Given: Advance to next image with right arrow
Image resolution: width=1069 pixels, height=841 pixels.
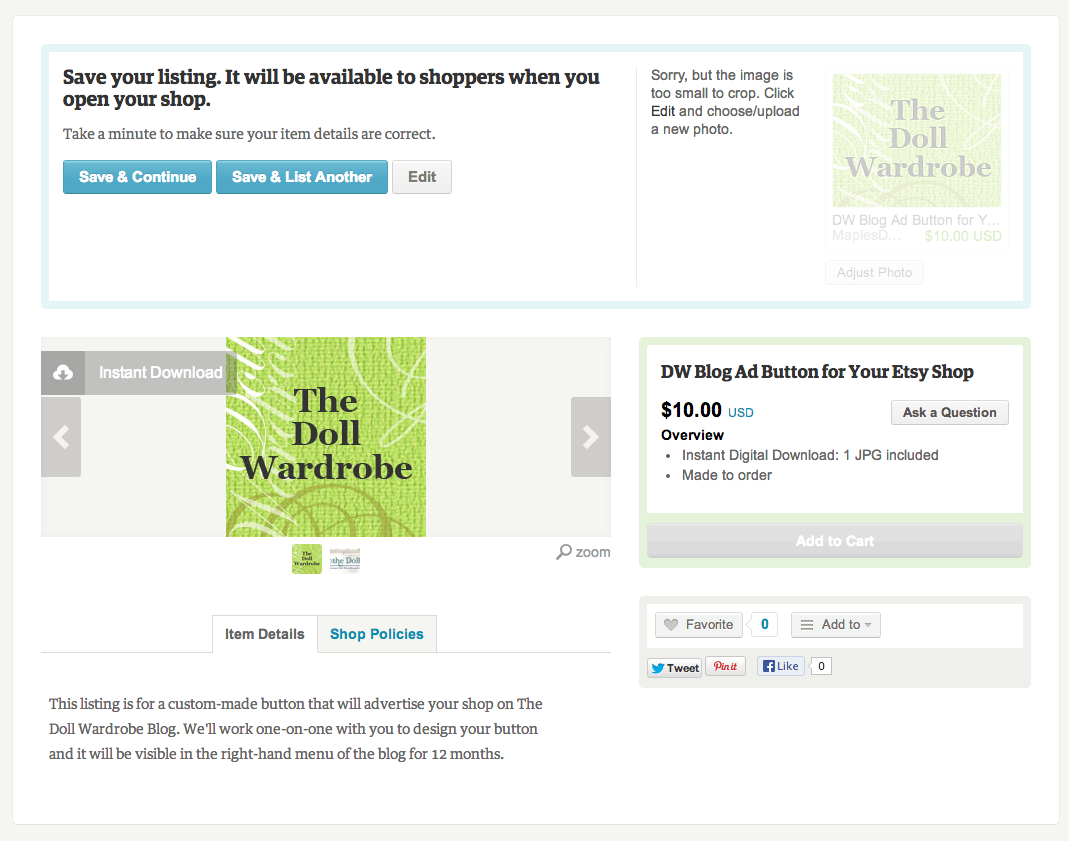Looking at the screenshot, I should coord(590,437).
